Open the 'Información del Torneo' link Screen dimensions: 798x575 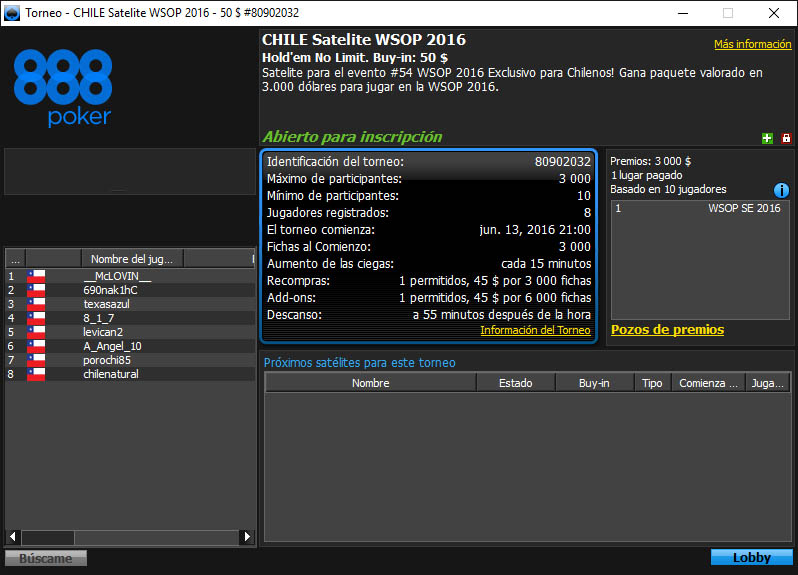[x=535, y=331]
